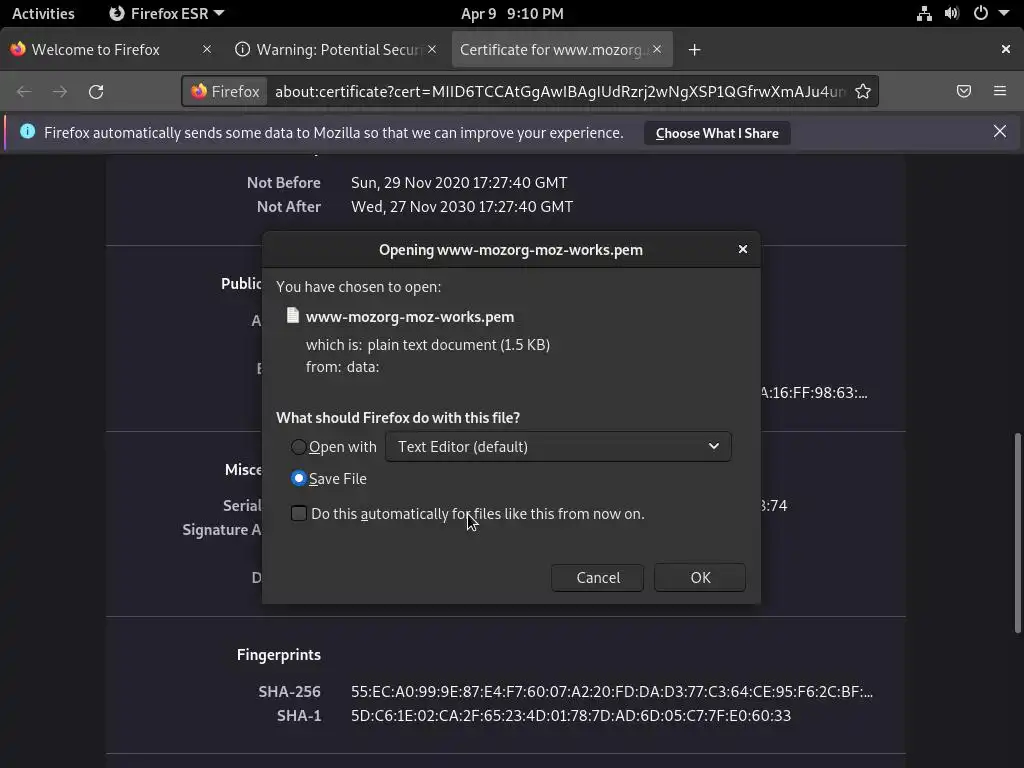Close the Warning: Potential Security tab
The height and width of the screenshot is (768, 1024).
[x=432, y=49]
